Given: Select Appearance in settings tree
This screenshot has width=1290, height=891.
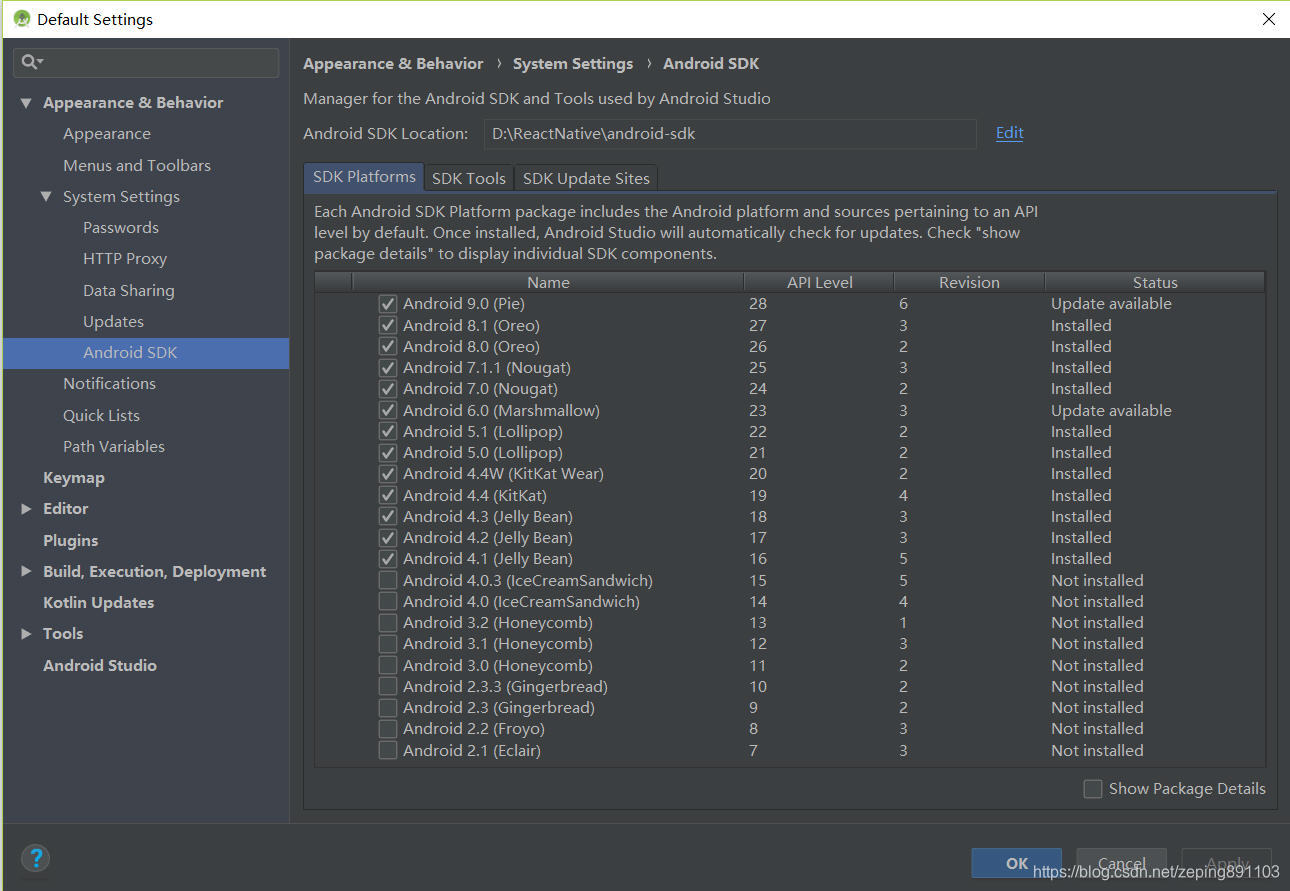Looking at the screenshot, I should pyautogui.click(x=107, y=134).
